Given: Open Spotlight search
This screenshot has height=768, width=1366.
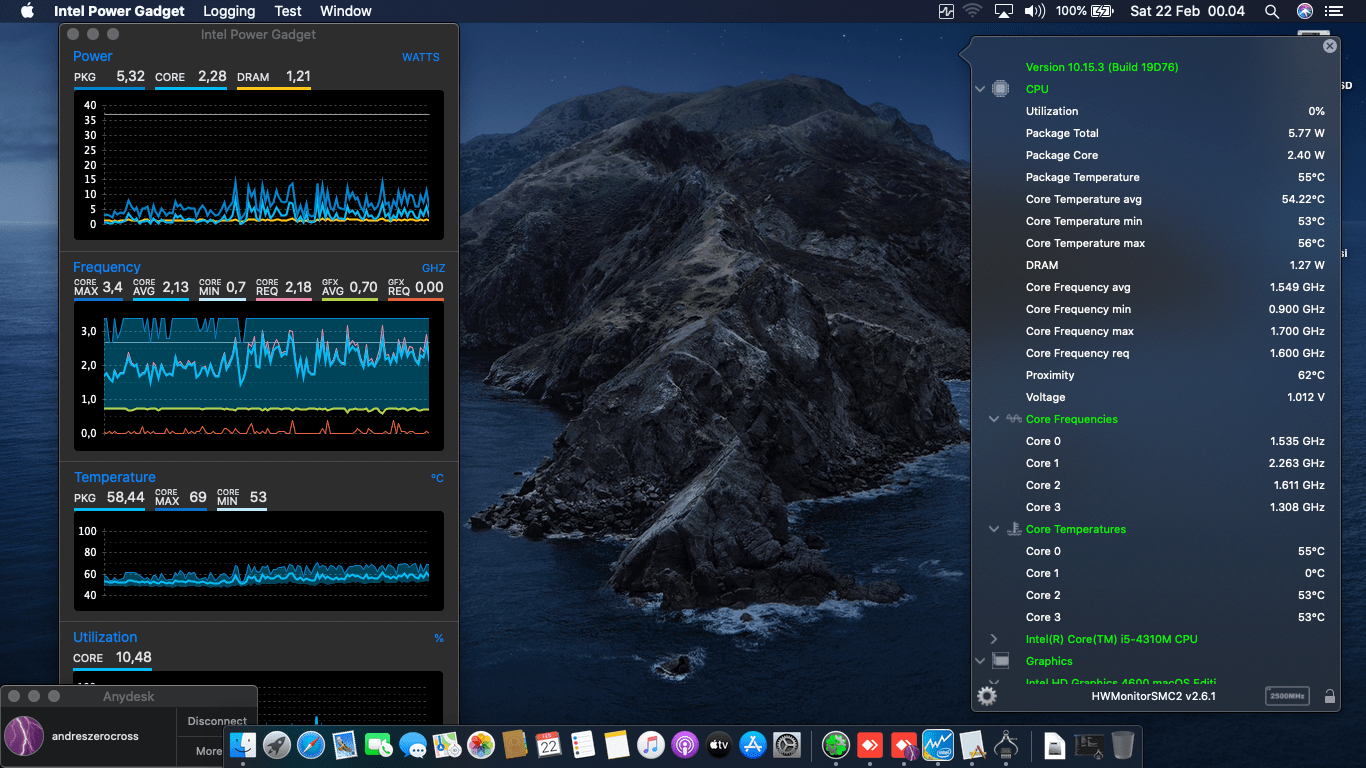Looking at the screenshot, I should pos(1272,11).
